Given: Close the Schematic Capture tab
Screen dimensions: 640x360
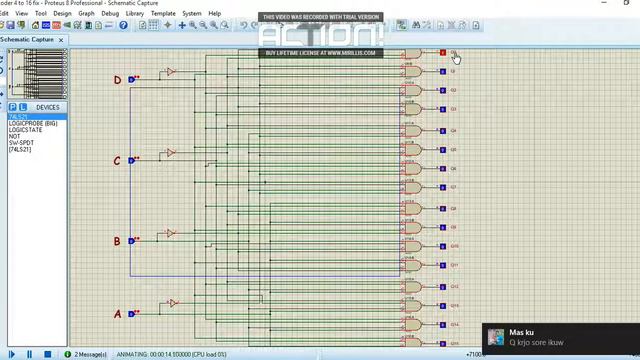Looking at the screenshot, I should [x=61, y=40].
